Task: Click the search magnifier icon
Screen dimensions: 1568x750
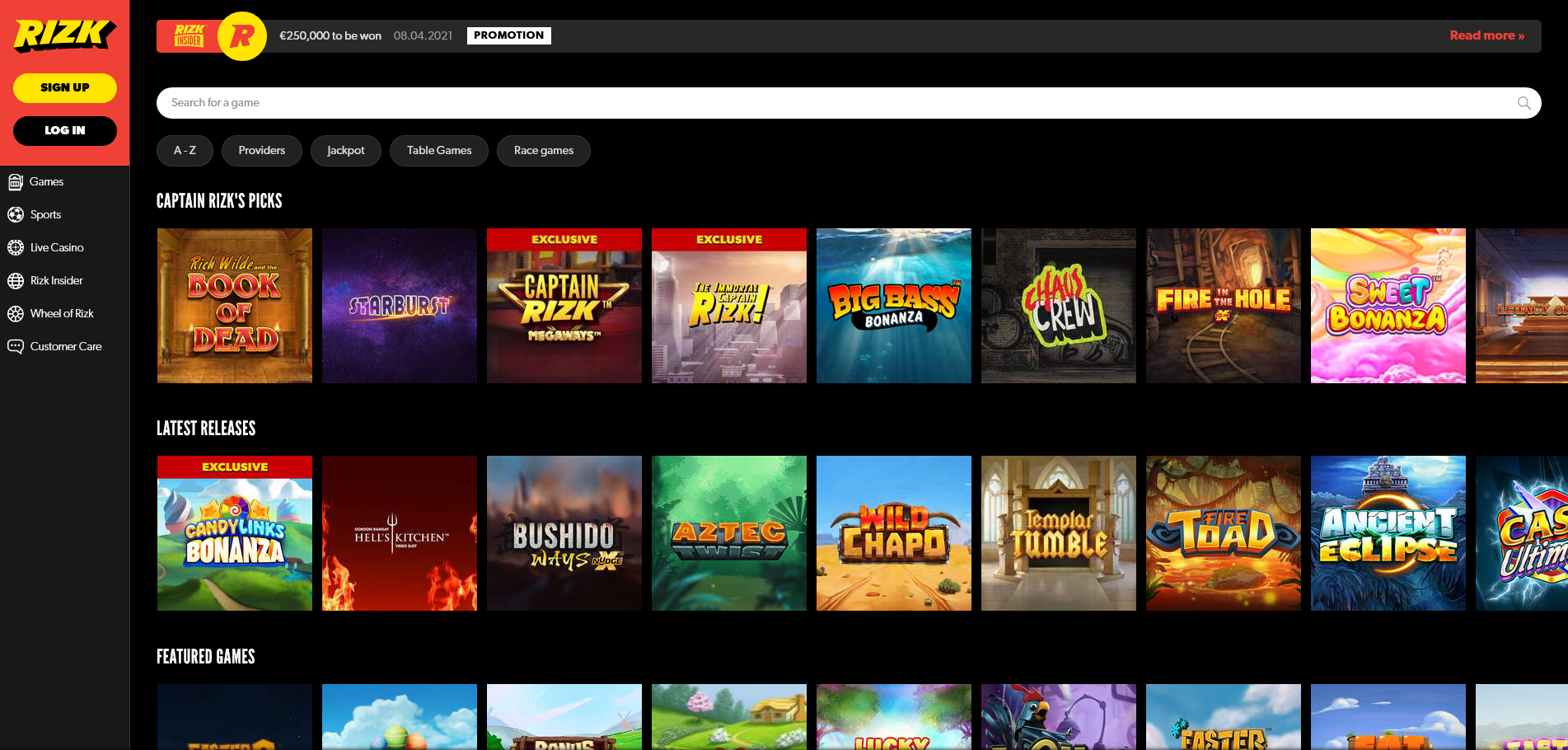Action: (x=1524, y=103)
